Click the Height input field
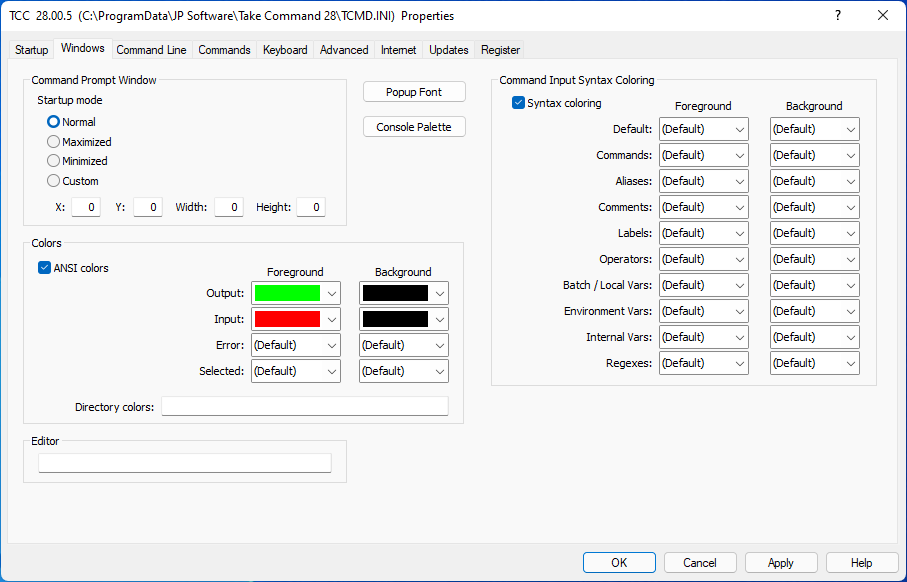This screenshot has height=582, width=907. [x=311, y=207]
